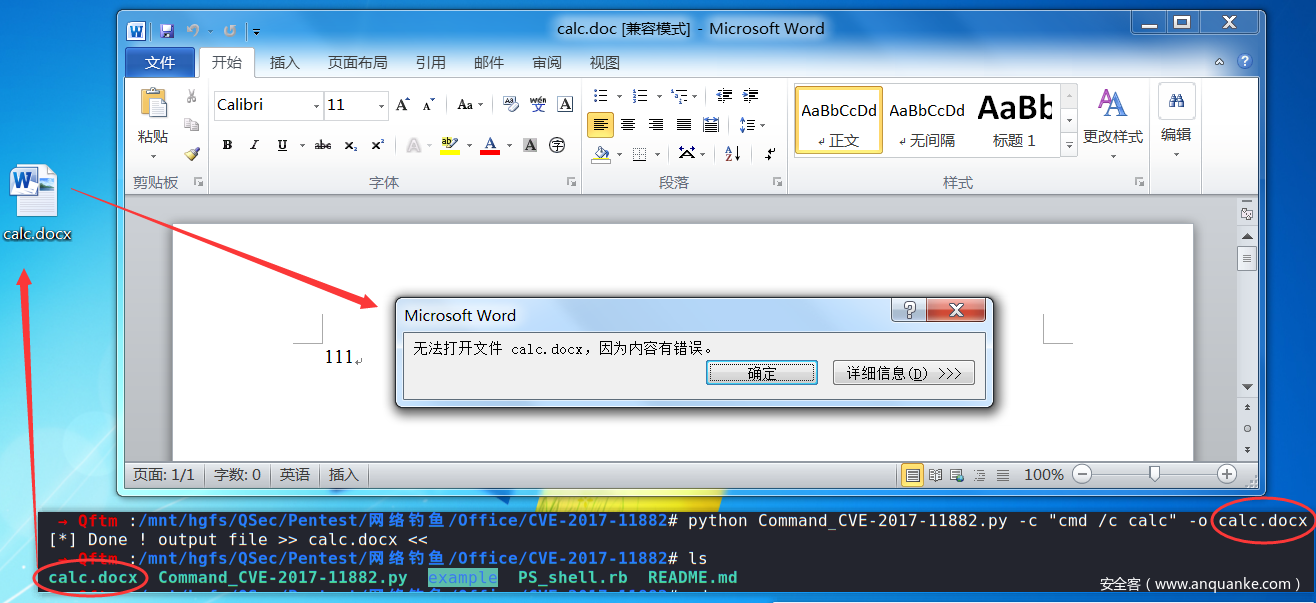Switch to the 插入 tab
Viewport: 1316px width, 603px height.
coord(285,62)
